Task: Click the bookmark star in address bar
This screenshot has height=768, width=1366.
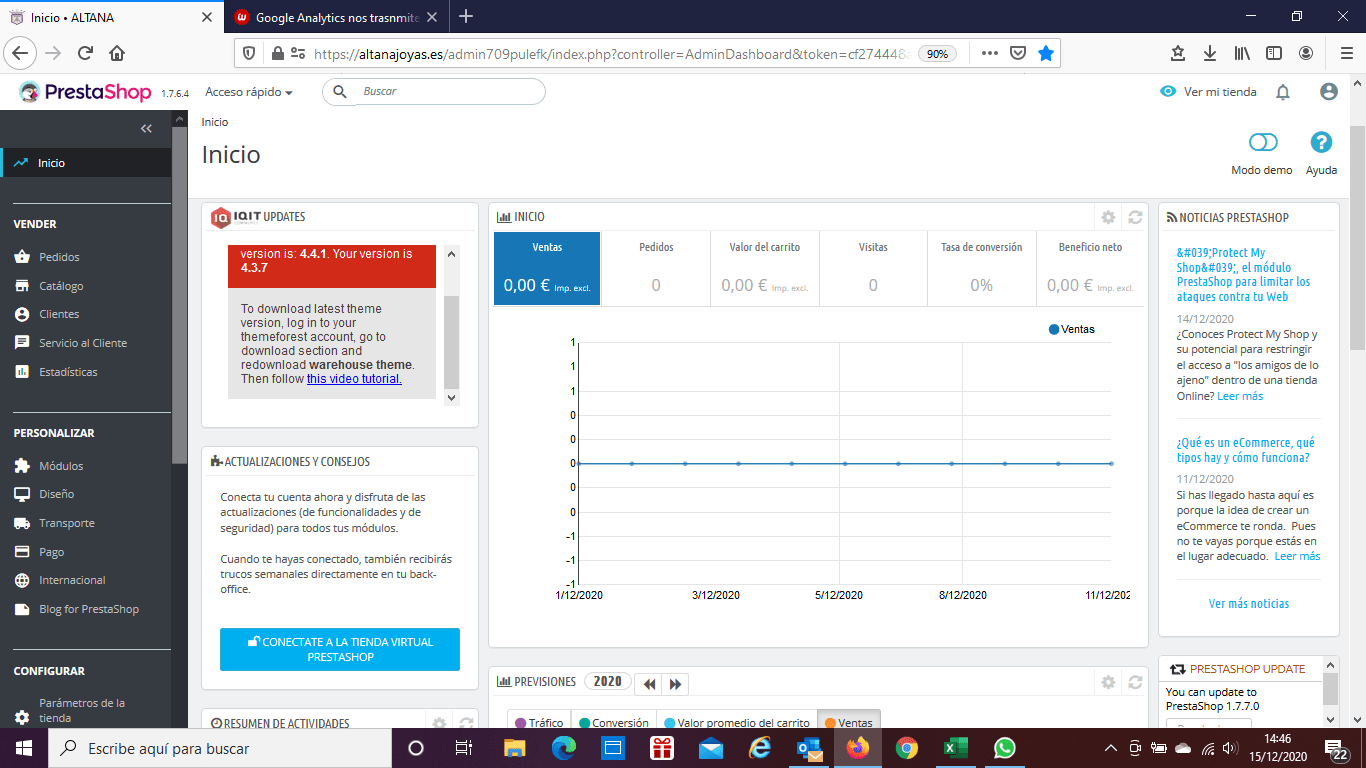Action: pyautogui.click(x=1046, y=53)
